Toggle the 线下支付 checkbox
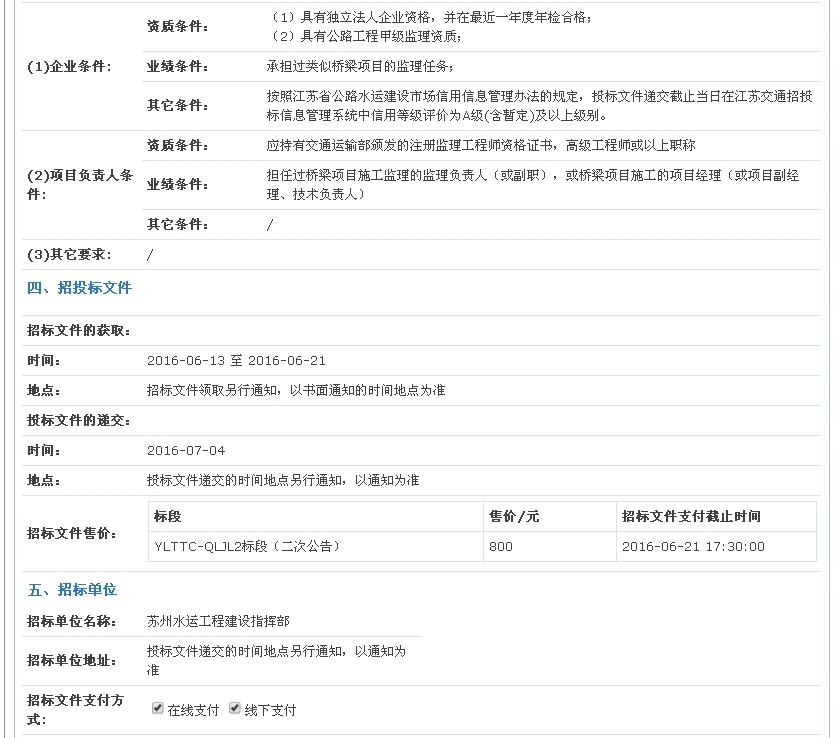The height and width of the screenshot is (738, 838). [x=235, y=708]
